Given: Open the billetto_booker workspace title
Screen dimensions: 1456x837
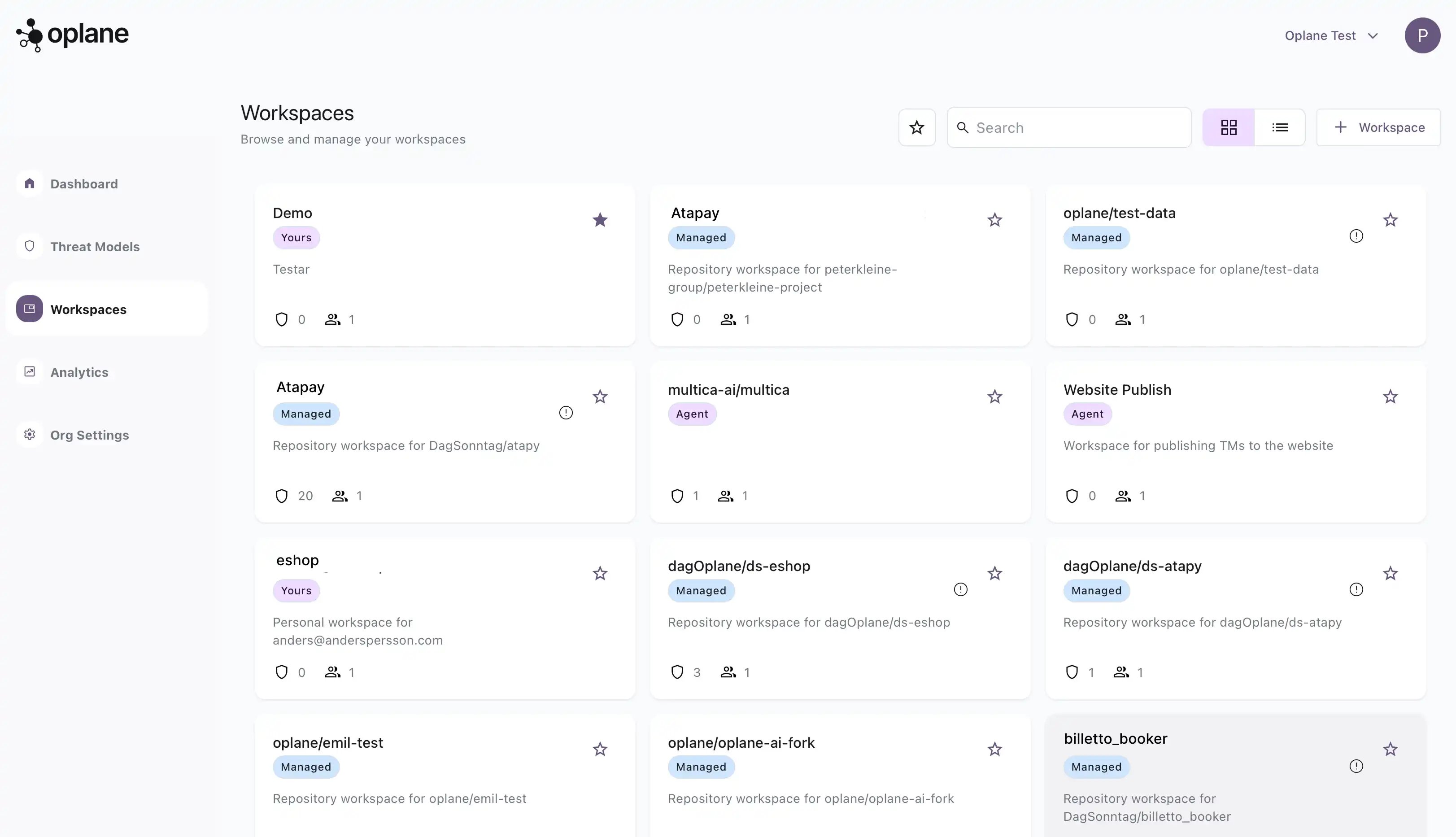Looking at the screenshot, I should 1115,739.
